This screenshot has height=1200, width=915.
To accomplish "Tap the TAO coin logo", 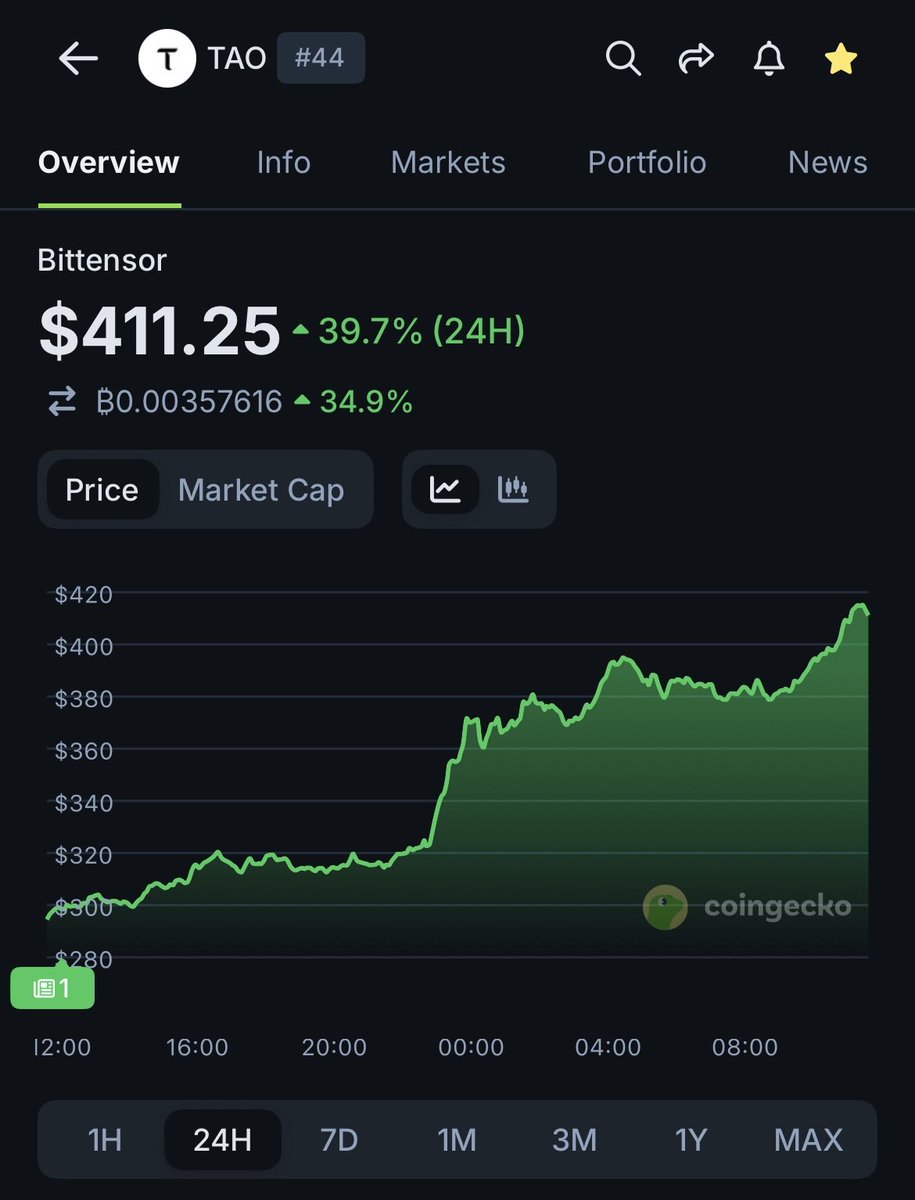I will pos(168,60).
